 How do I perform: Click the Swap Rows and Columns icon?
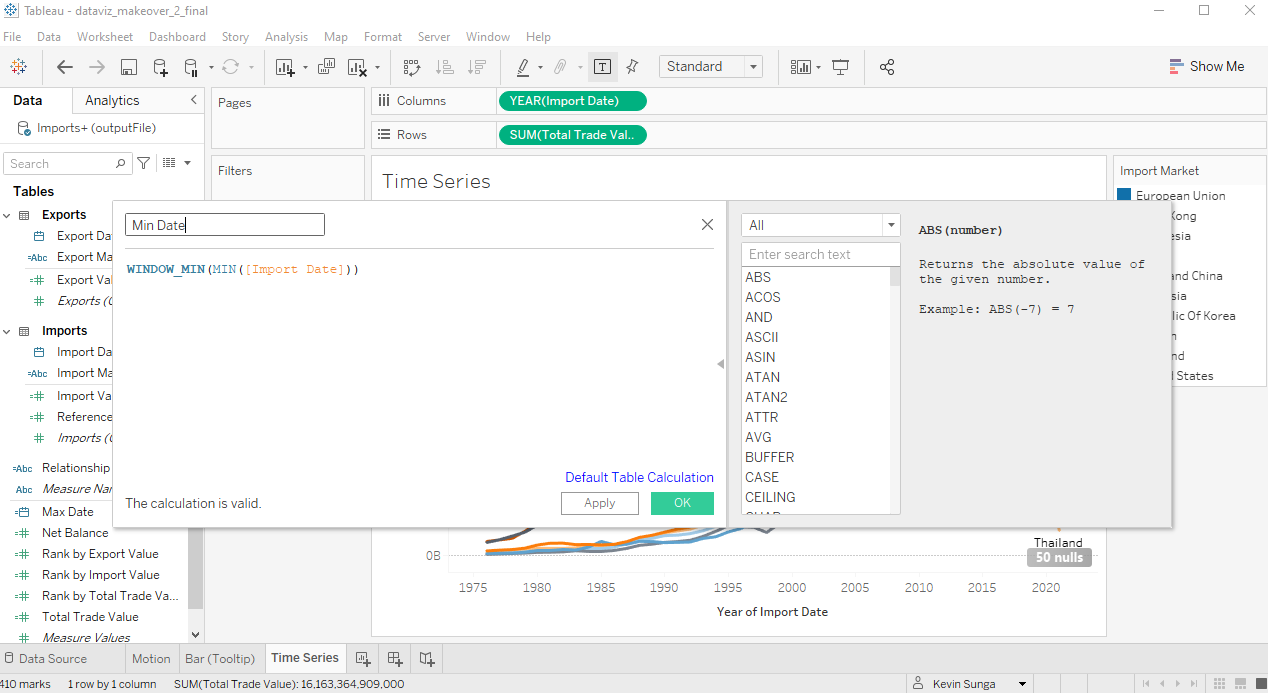click(x=411, y=67)
